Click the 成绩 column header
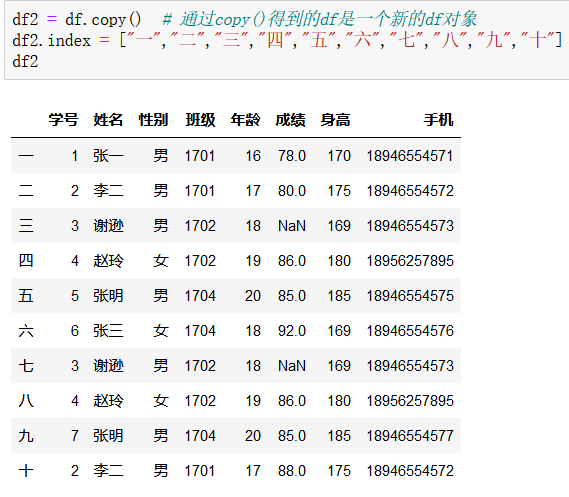569x497 pixels. click(x=291, y=120)
